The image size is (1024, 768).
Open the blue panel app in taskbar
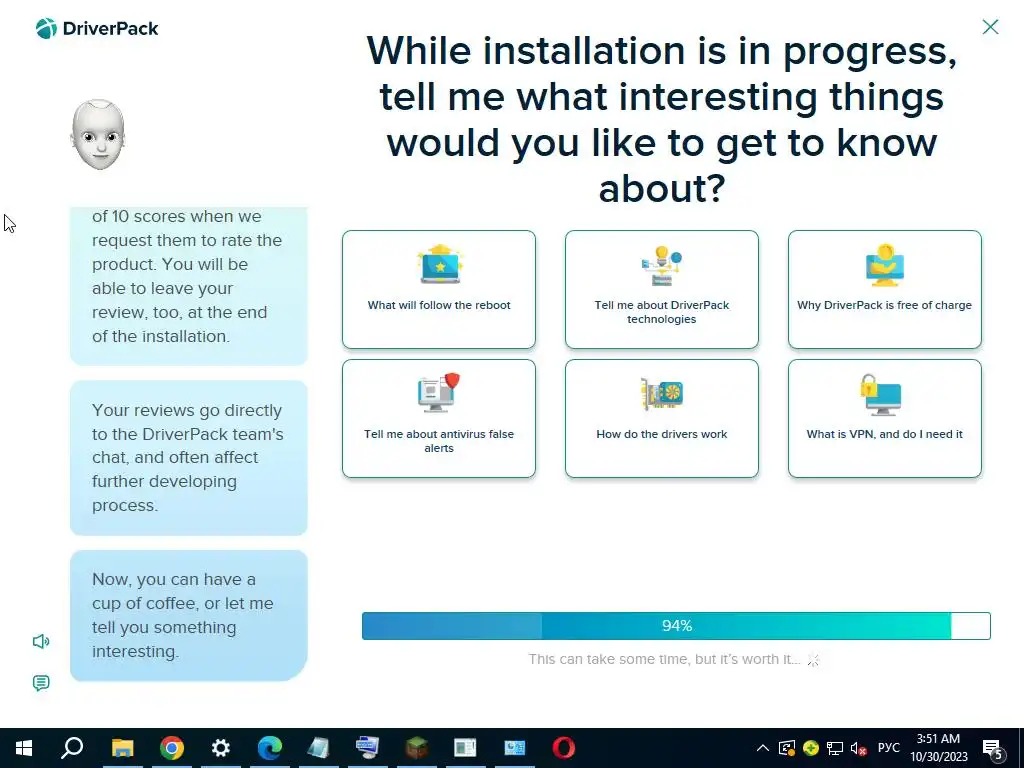point(515,748)
